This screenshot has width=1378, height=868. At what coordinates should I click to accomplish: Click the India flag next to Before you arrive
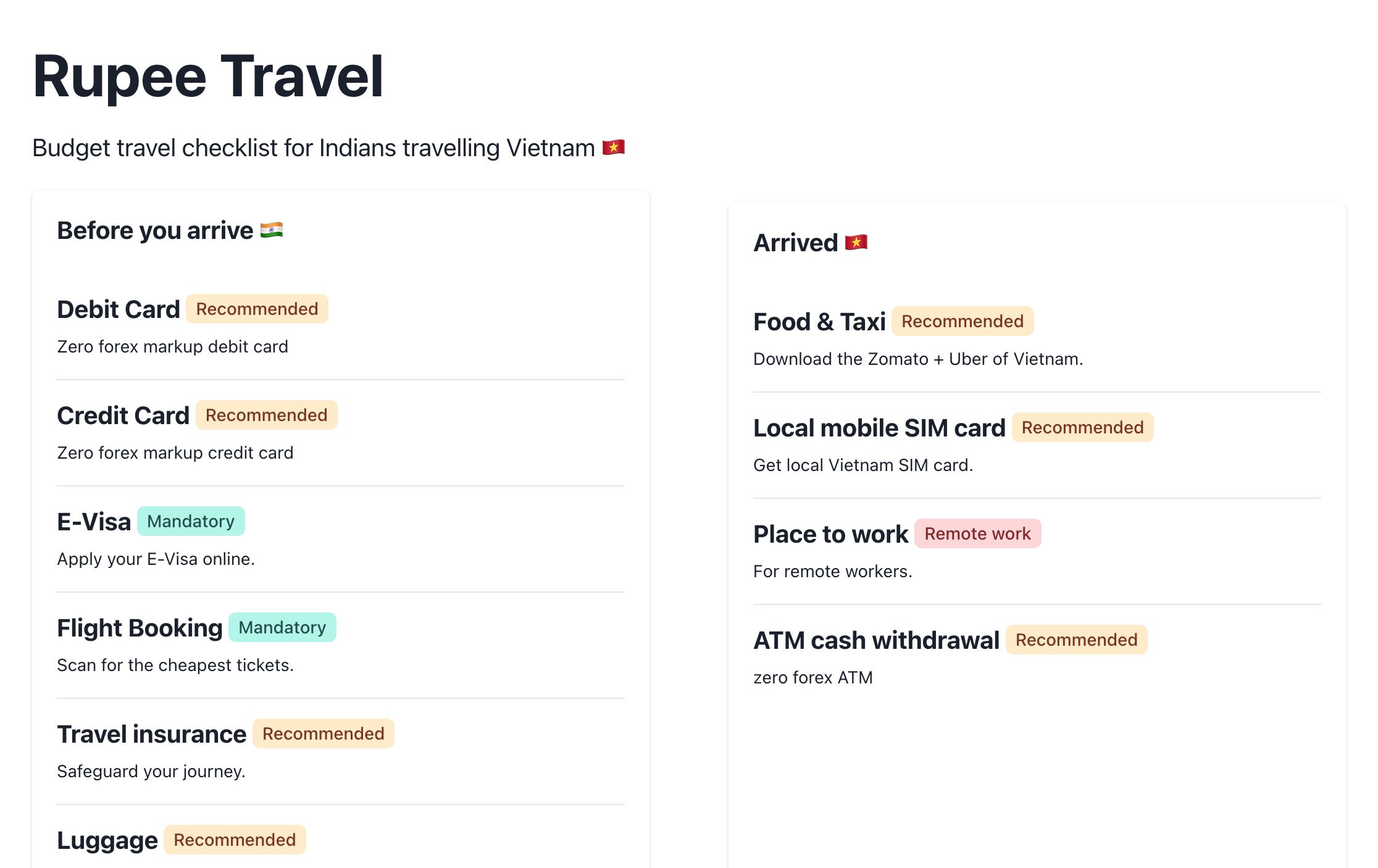tap(271, 230)
